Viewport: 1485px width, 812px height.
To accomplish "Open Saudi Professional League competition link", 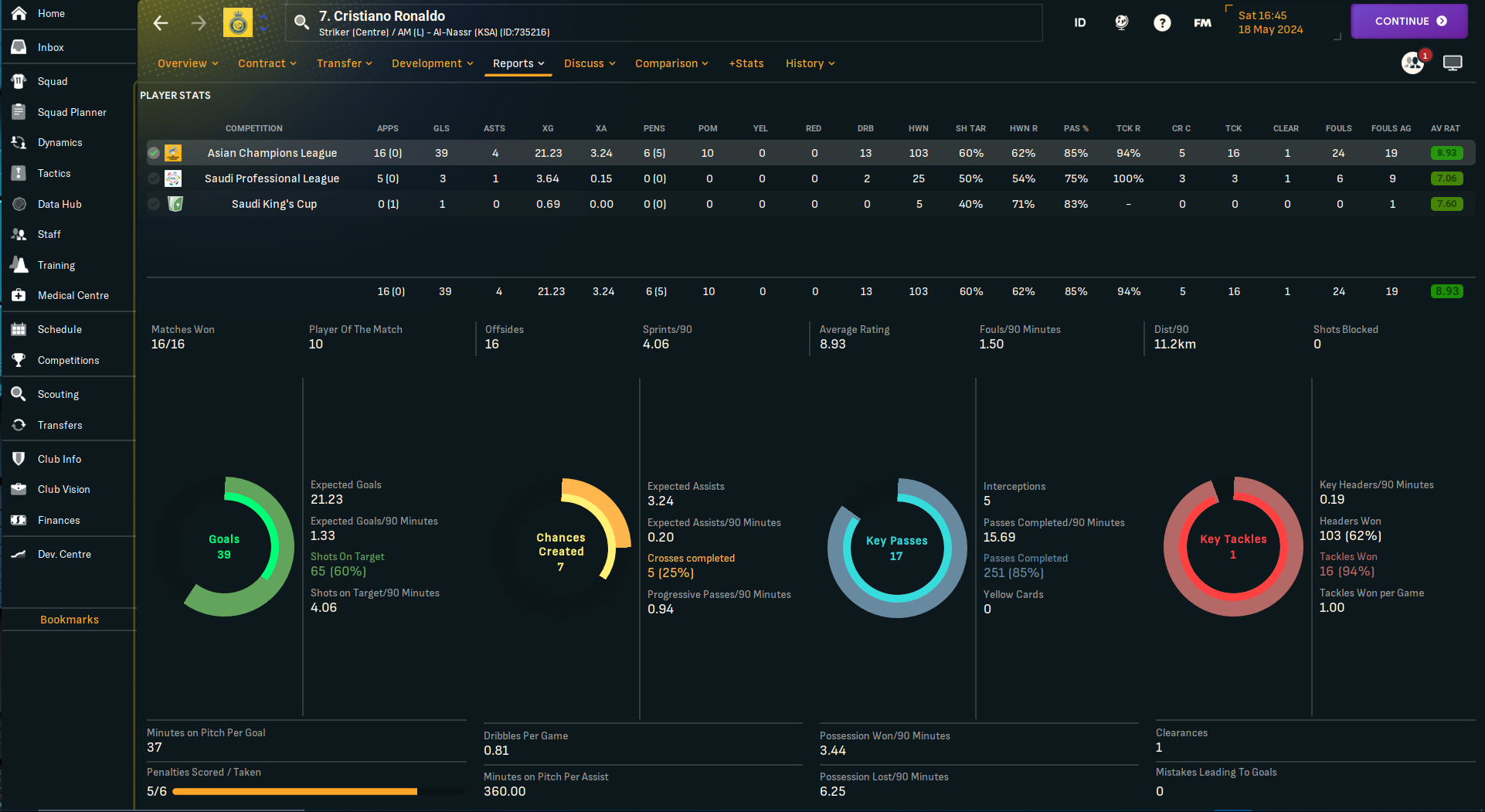I will (x=272, y=178).
